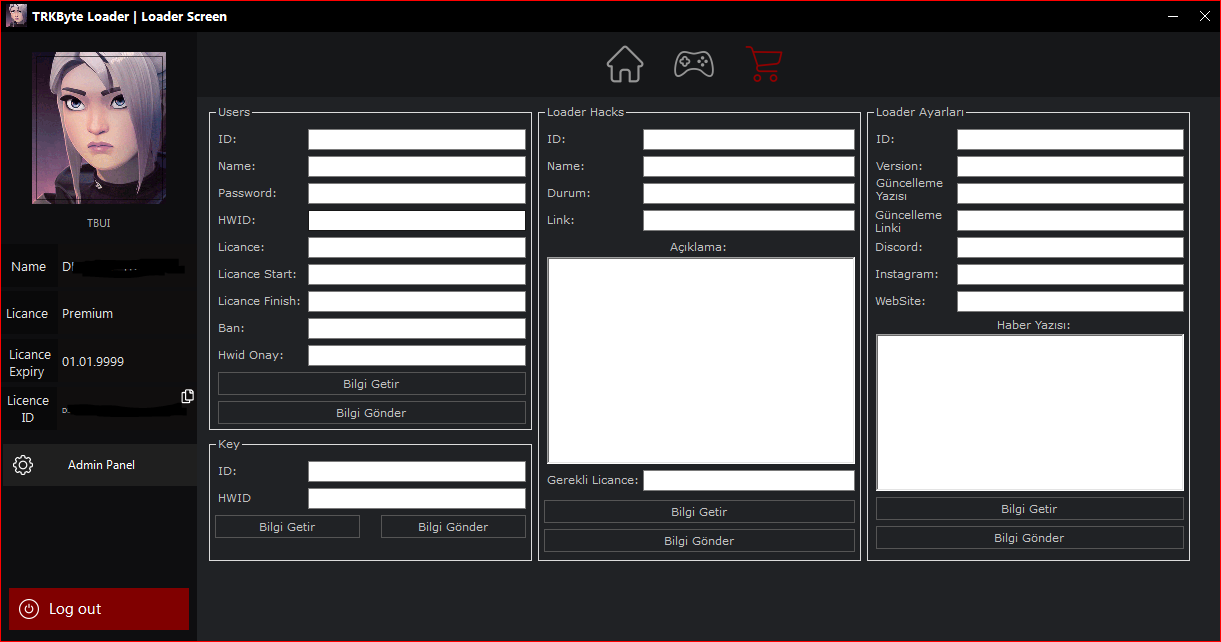The width and height of the screenshot is (1221, 642).
Task: Click the Log out button
Action: pos(99,609)
